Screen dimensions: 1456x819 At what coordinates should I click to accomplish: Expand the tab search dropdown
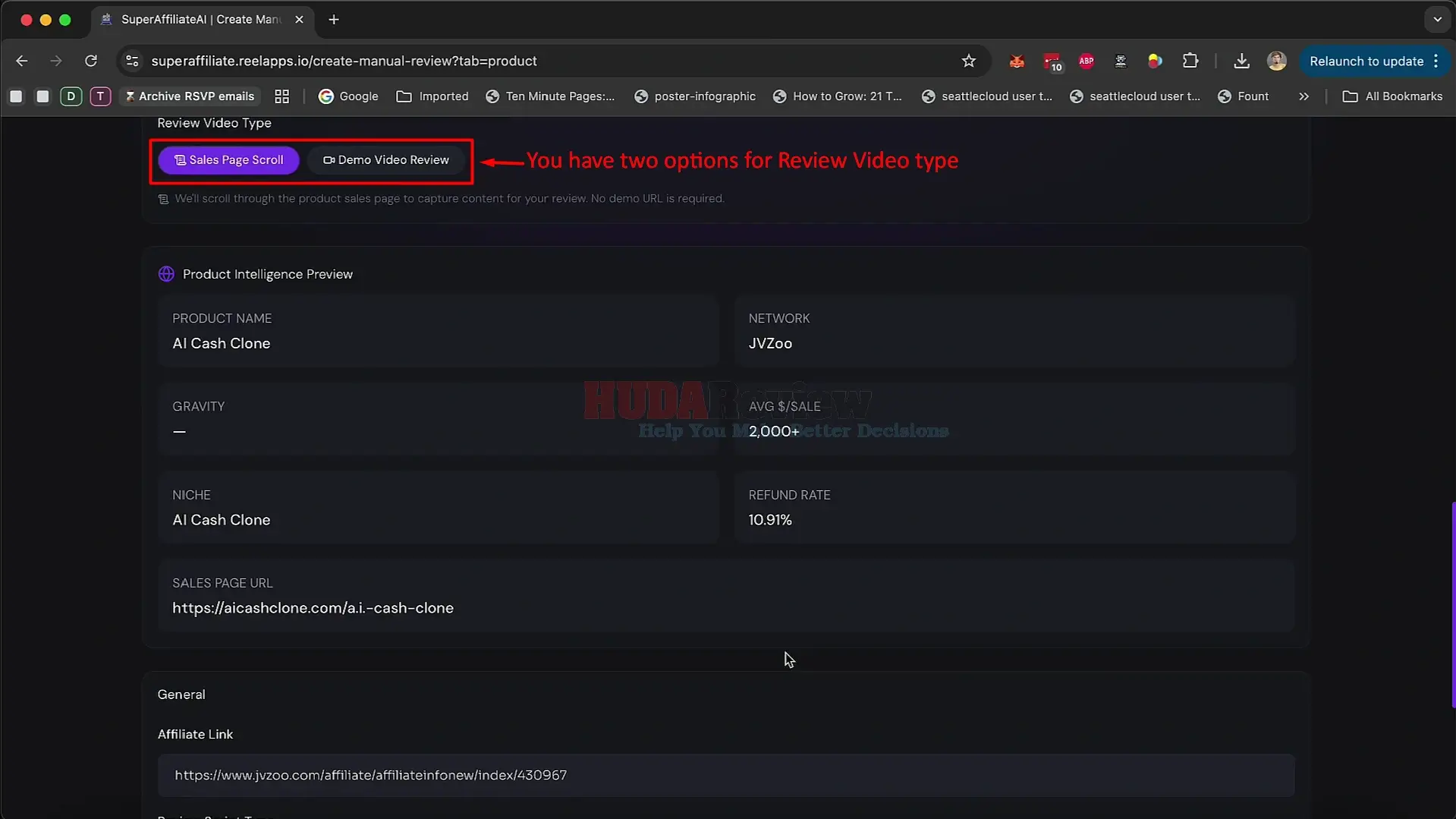[x=1437, y=20]
